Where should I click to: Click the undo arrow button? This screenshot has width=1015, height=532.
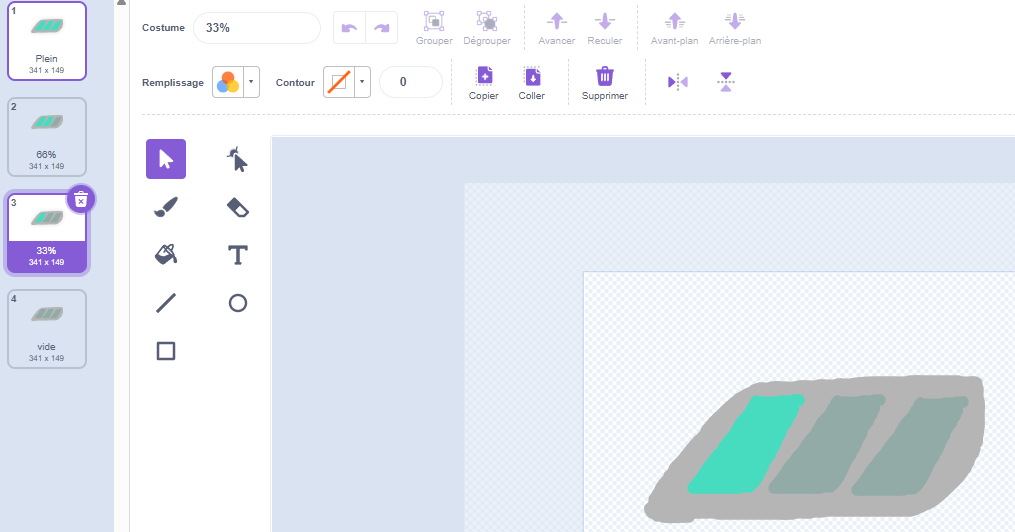[350, 28]
